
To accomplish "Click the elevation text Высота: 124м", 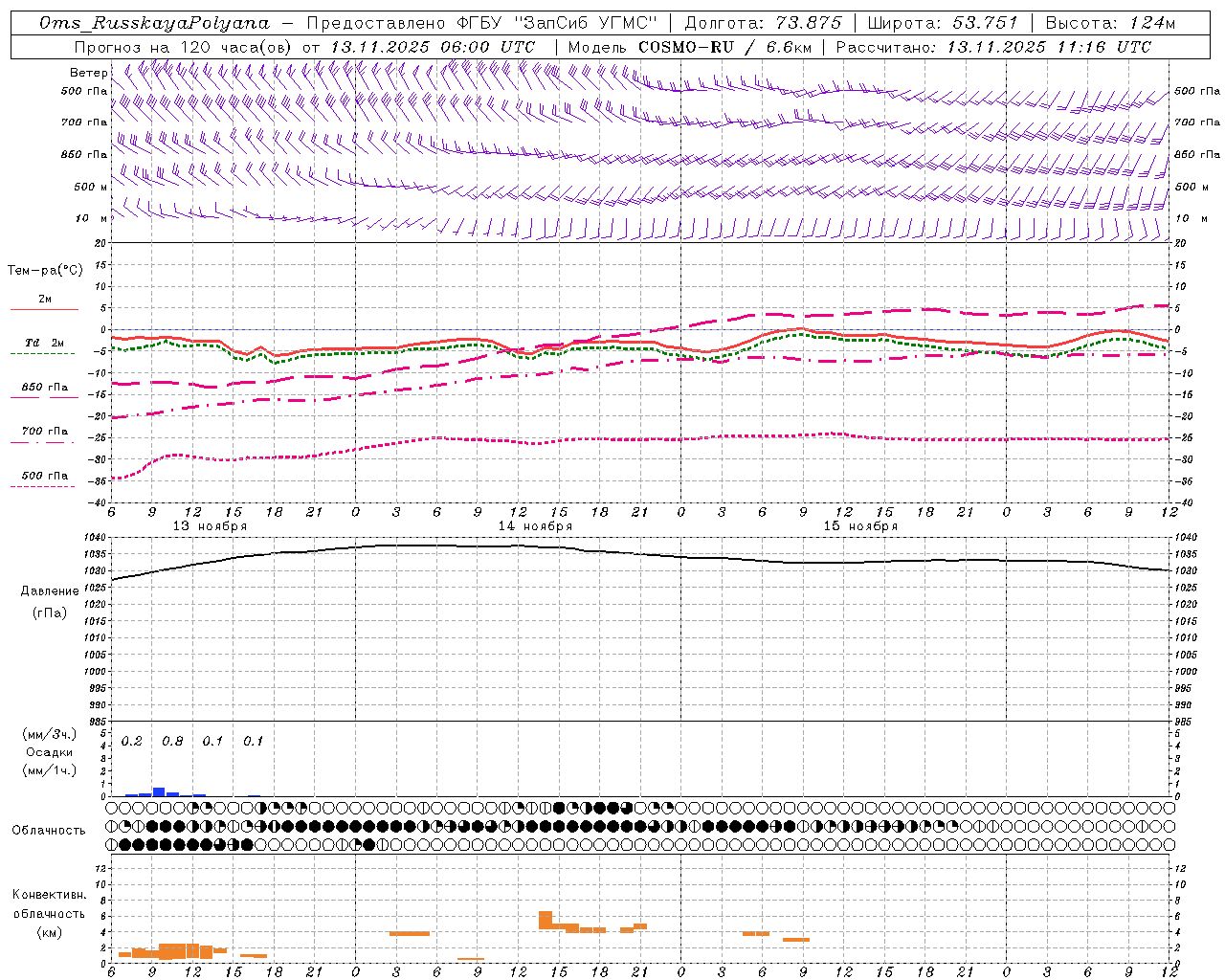I will pos(1110,23).
